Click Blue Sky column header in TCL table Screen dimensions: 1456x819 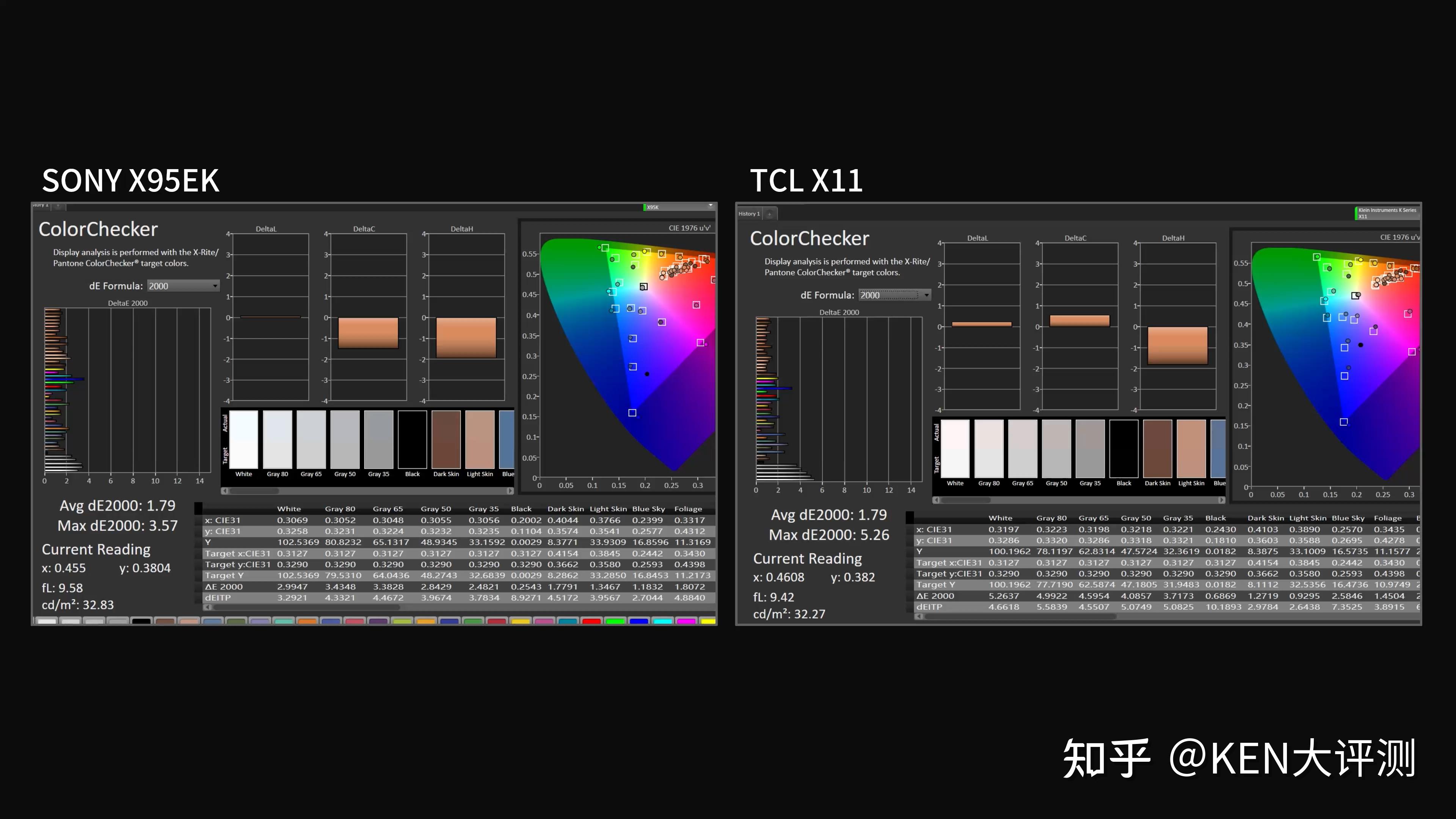click(x=1348, y=518)
